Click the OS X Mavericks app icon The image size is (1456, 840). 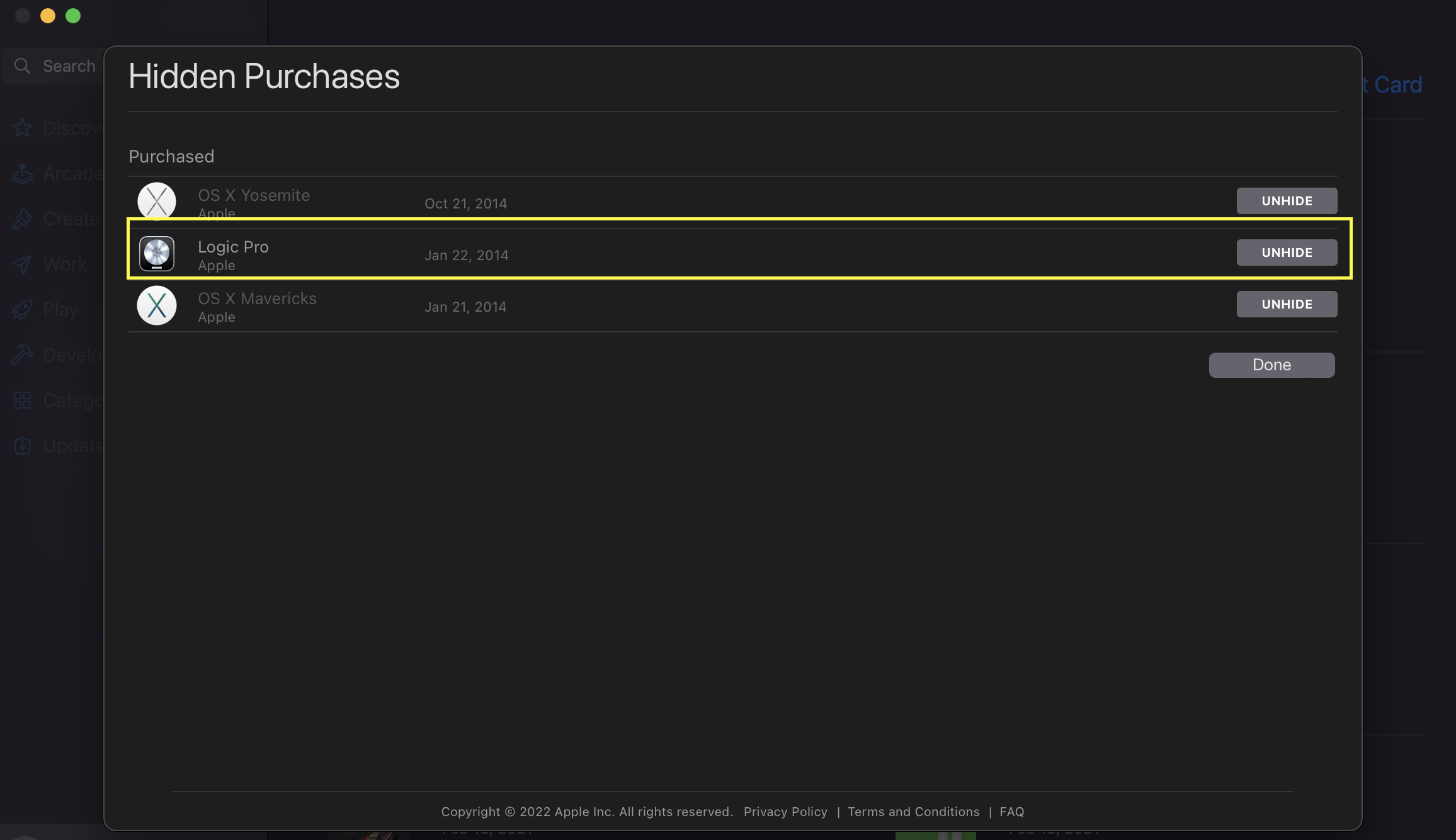(157, 305)
